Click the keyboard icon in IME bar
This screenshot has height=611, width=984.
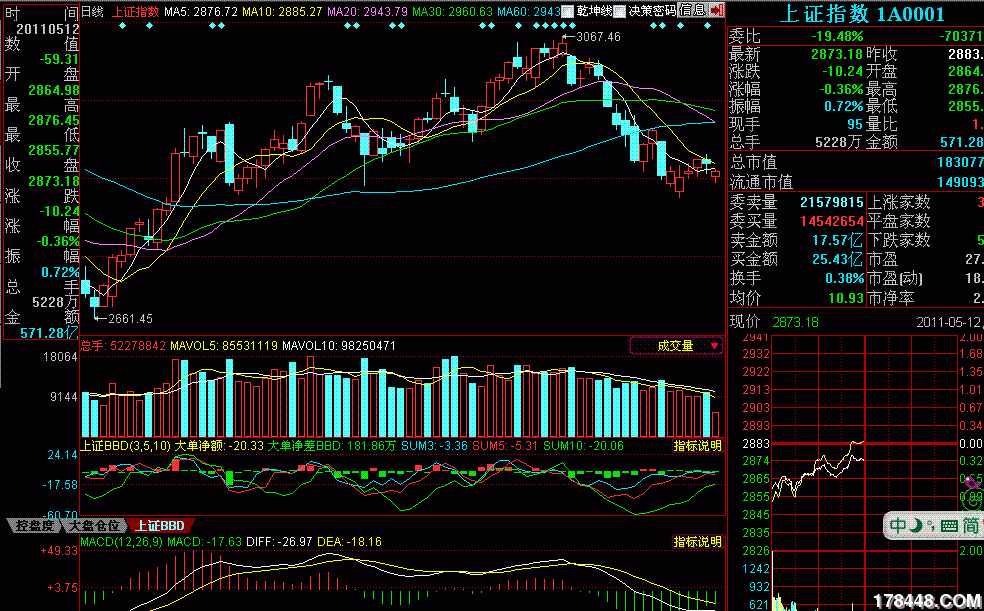tap(948, 525)
